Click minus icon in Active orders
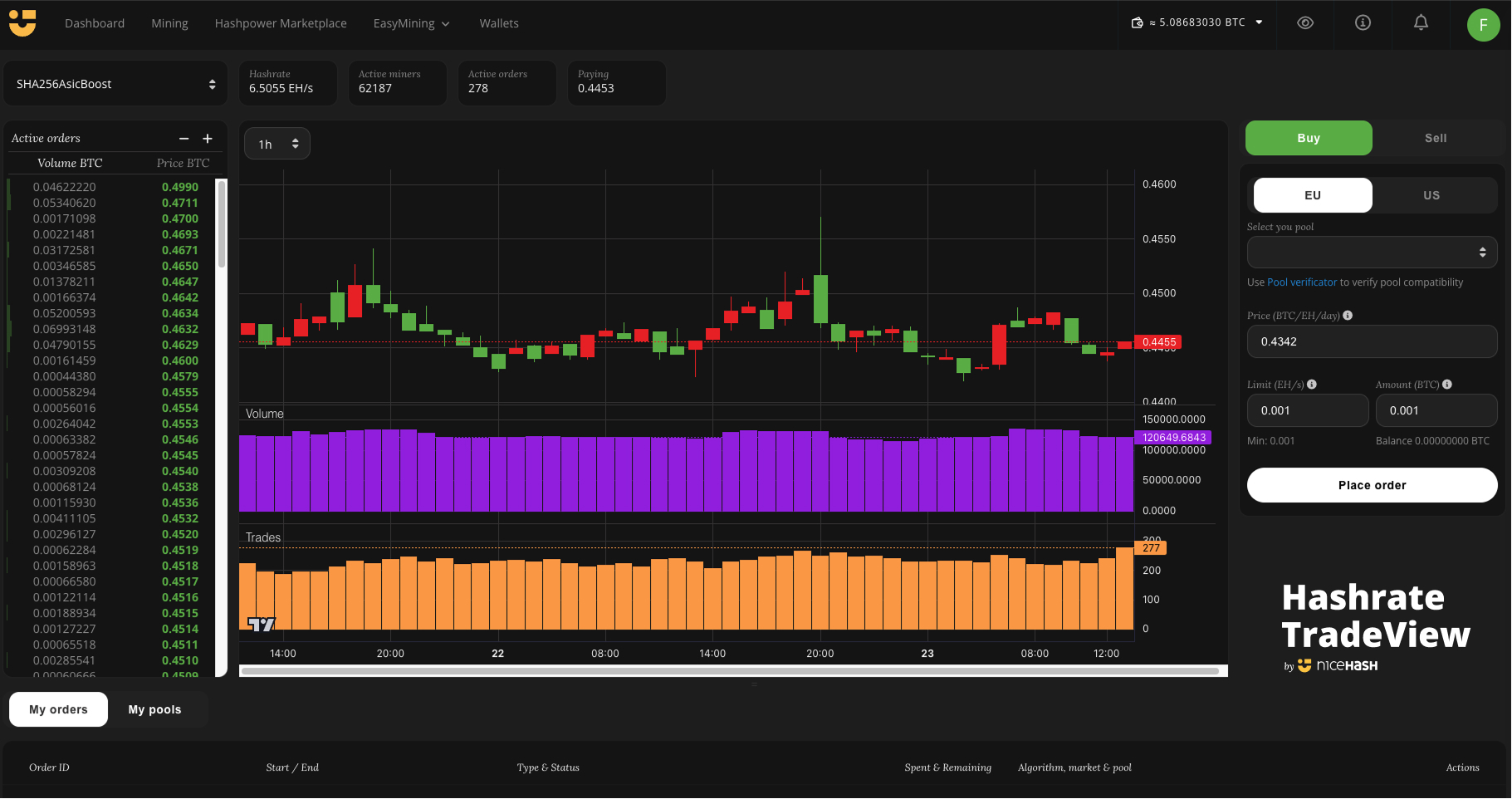 click(x=184, y=139)
